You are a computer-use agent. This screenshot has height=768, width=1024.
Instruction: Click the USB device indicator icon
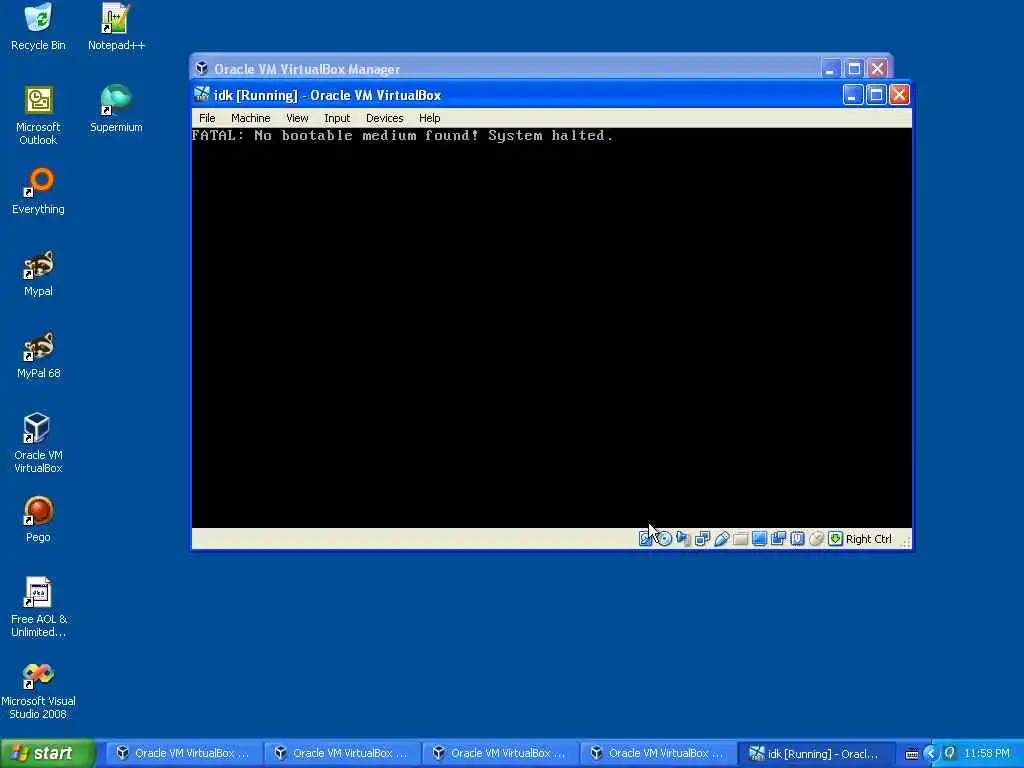721,539
